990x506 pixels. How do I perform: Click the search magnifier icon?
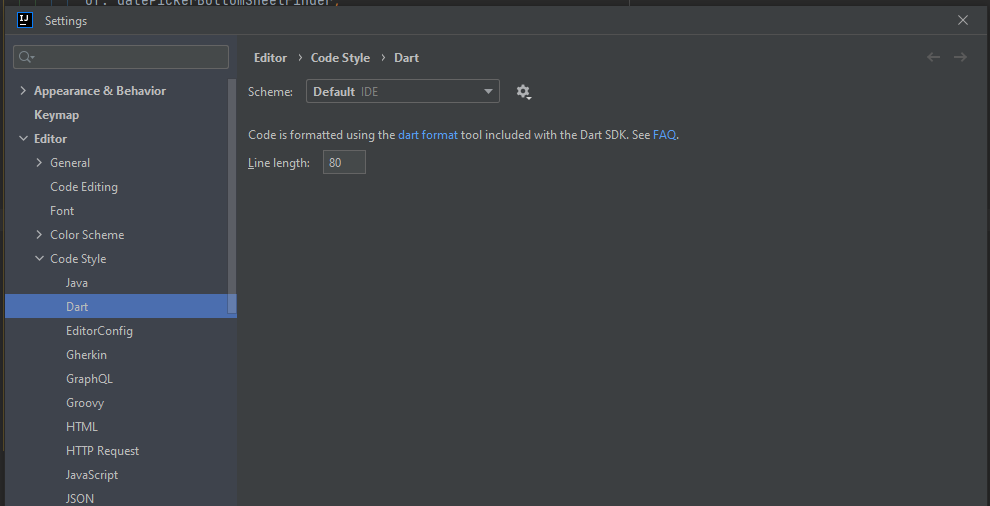pos(25,57)
